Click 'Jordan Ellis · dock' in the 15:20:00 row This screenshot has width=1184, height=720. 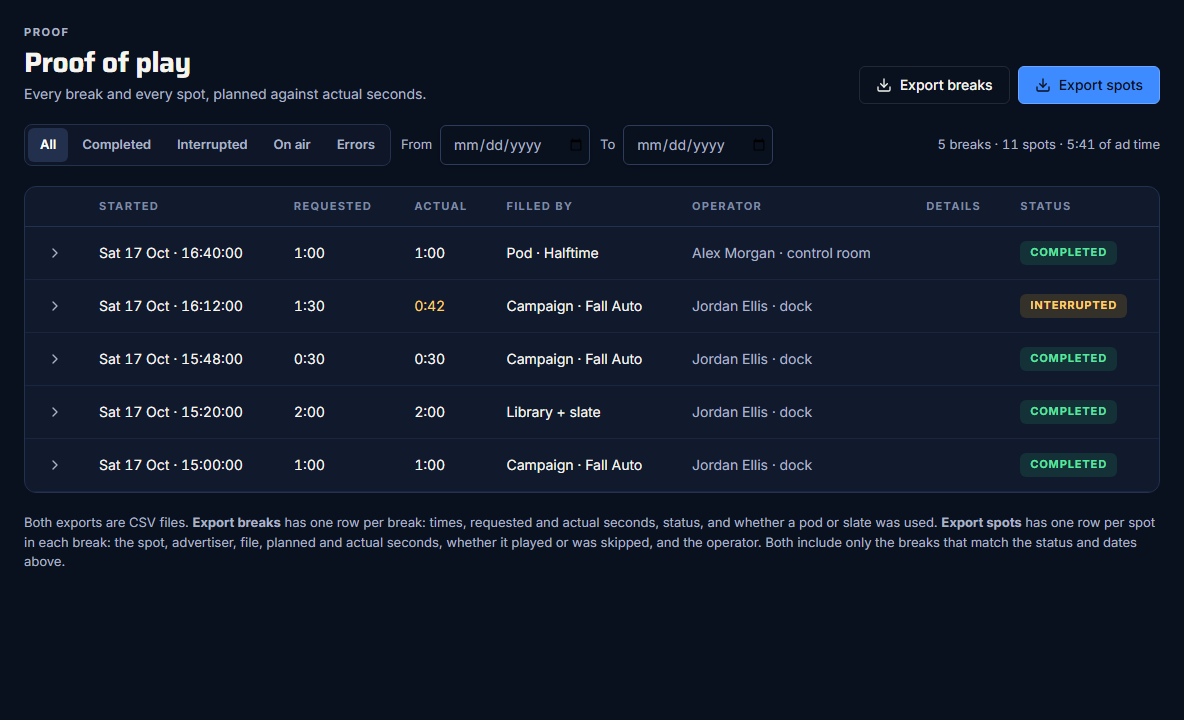(752, 412)
